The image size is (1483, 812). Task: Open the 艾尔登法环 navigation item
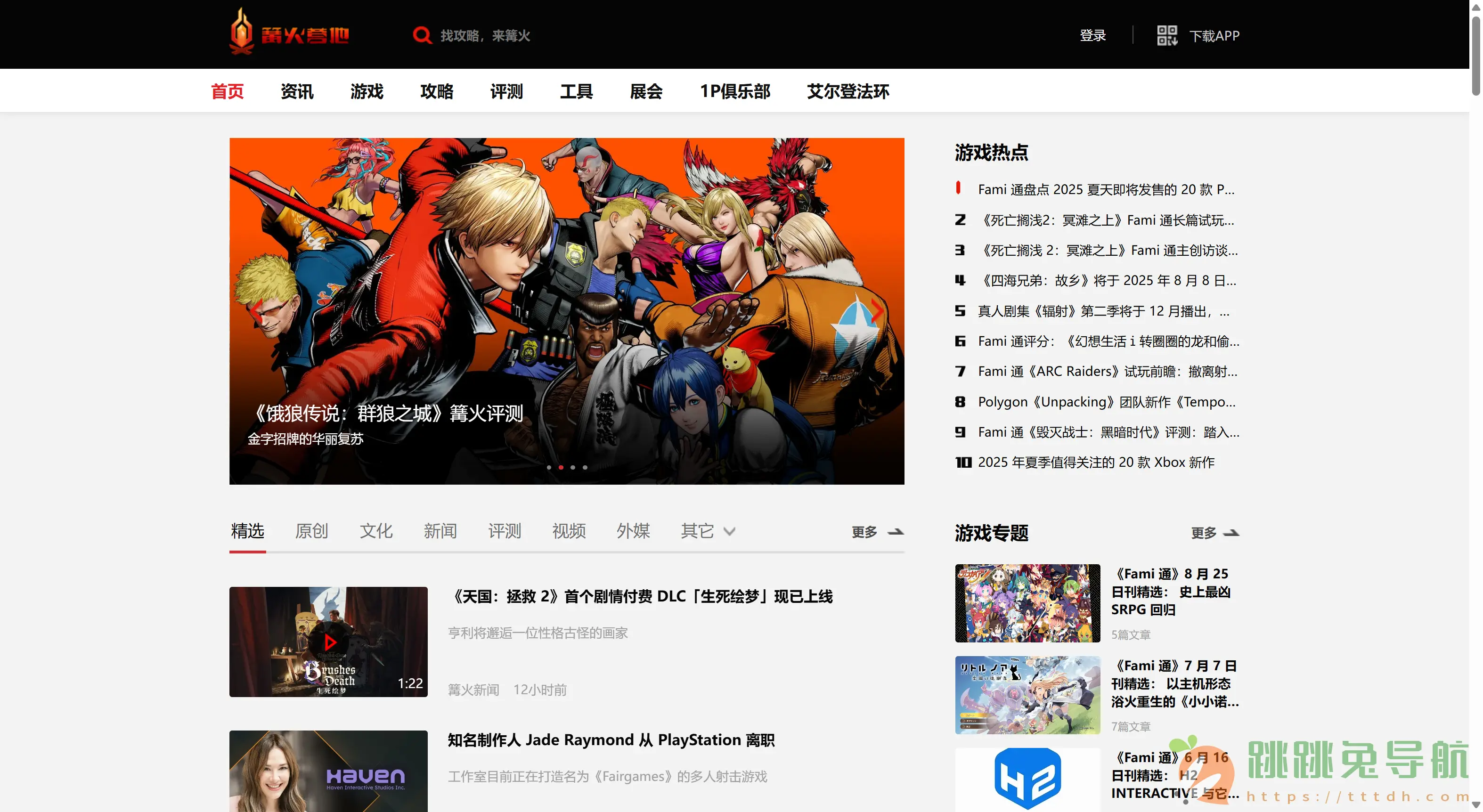pos(848,91)
